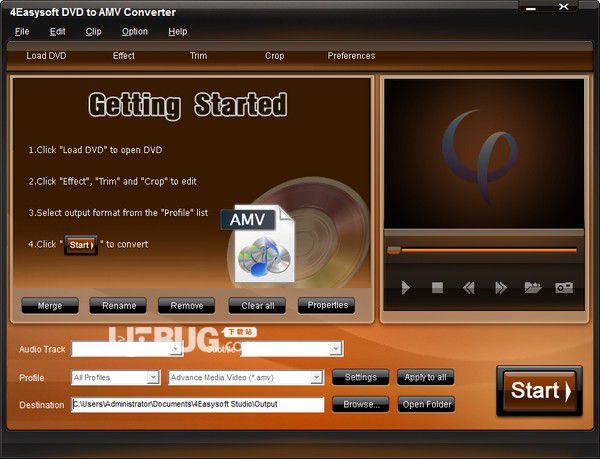Open the File menu
Viewport: 600px width, 459px height.
click(x=22, y=32)
